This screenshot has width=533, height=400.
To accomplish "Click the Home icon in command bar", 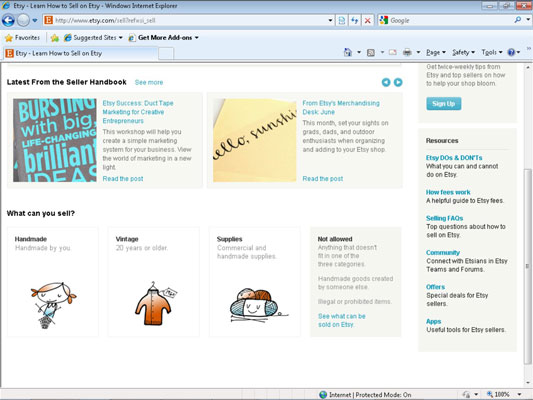I will [348, 52].
